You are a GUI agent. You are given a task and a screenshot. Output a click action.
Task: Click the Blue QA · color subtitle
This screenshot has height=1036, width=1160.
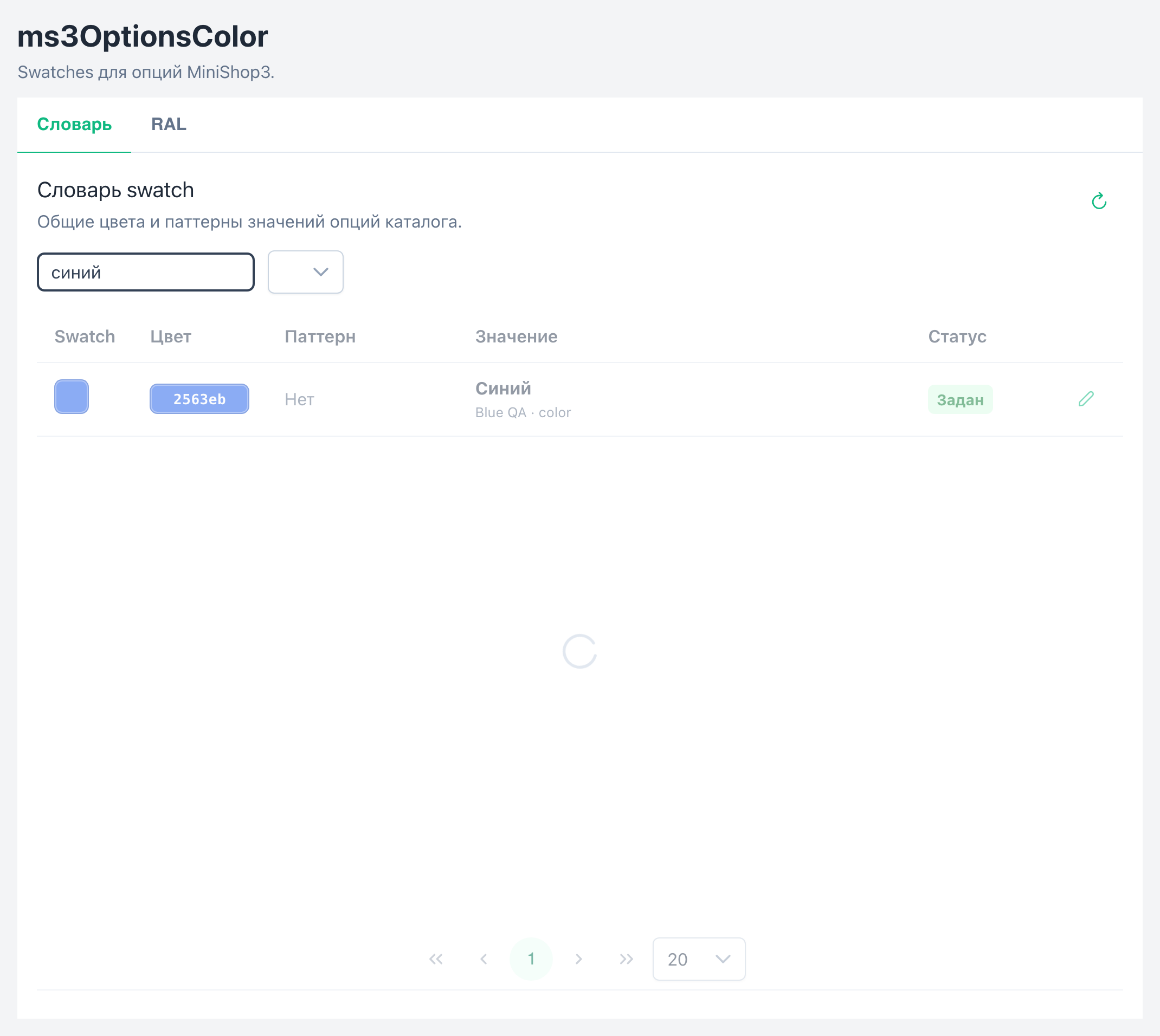(523, 412)
